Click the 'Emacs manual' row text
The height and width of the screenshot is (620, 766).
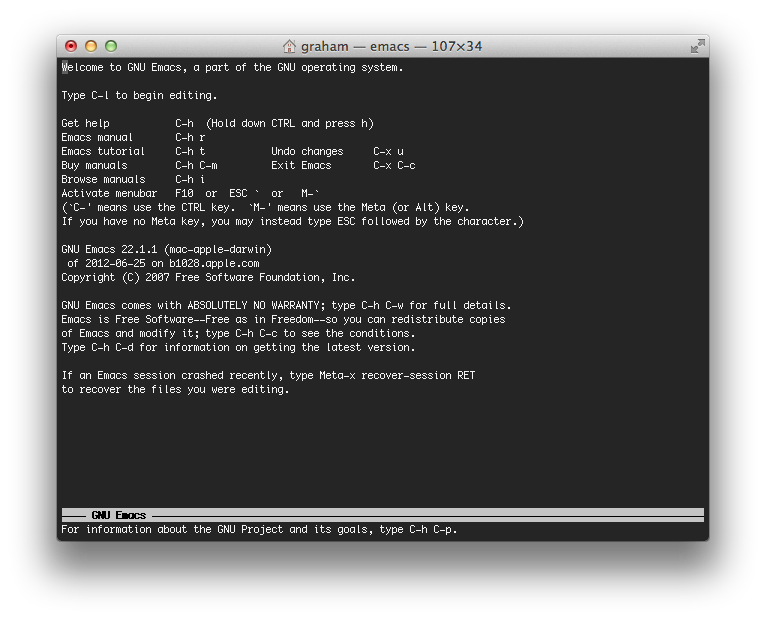click(x=97, y=137)
